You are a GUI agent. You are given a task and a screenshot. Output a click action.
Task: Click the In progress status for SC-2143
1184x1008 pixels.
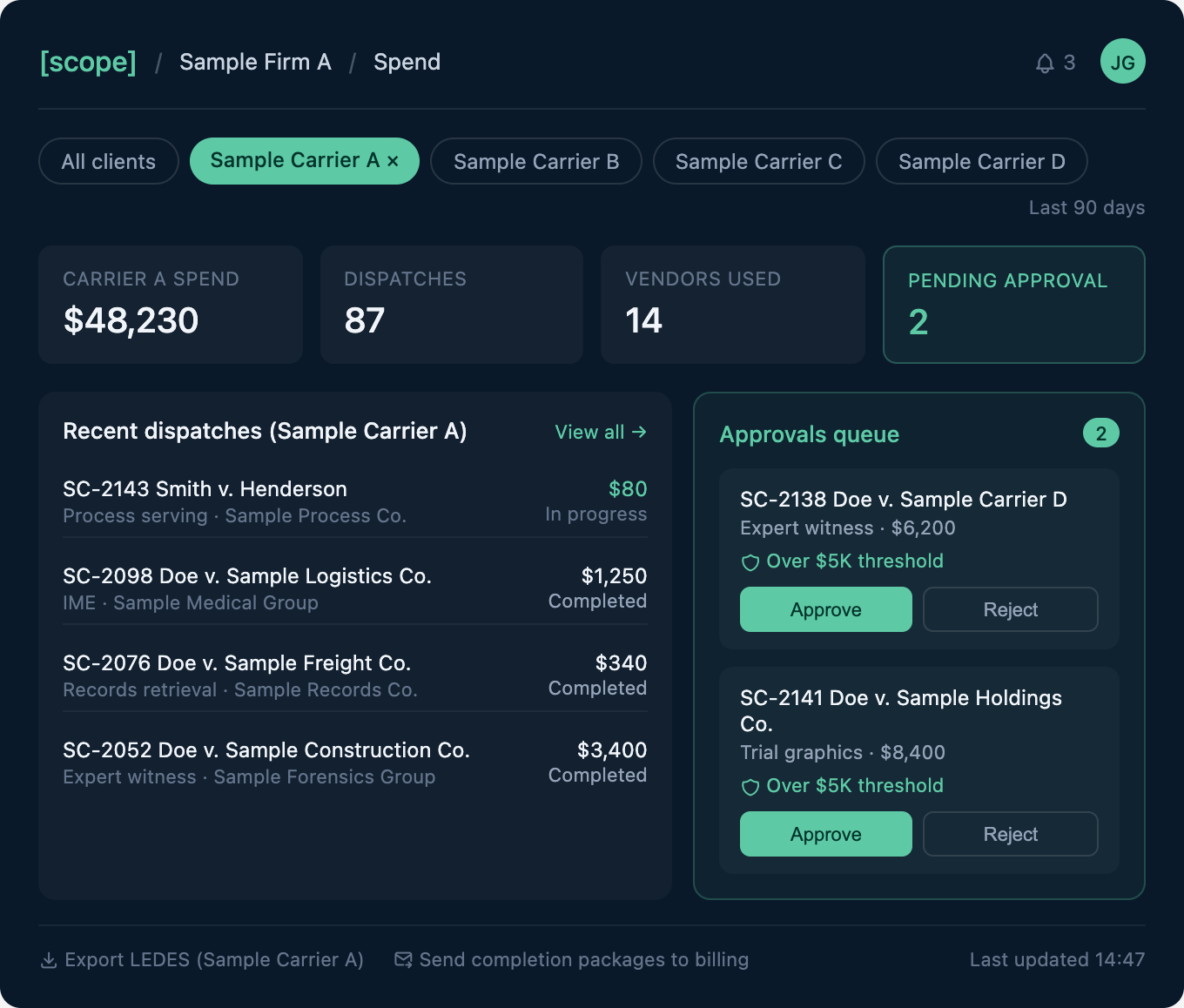pyautogui.click(x=596, y=514)
